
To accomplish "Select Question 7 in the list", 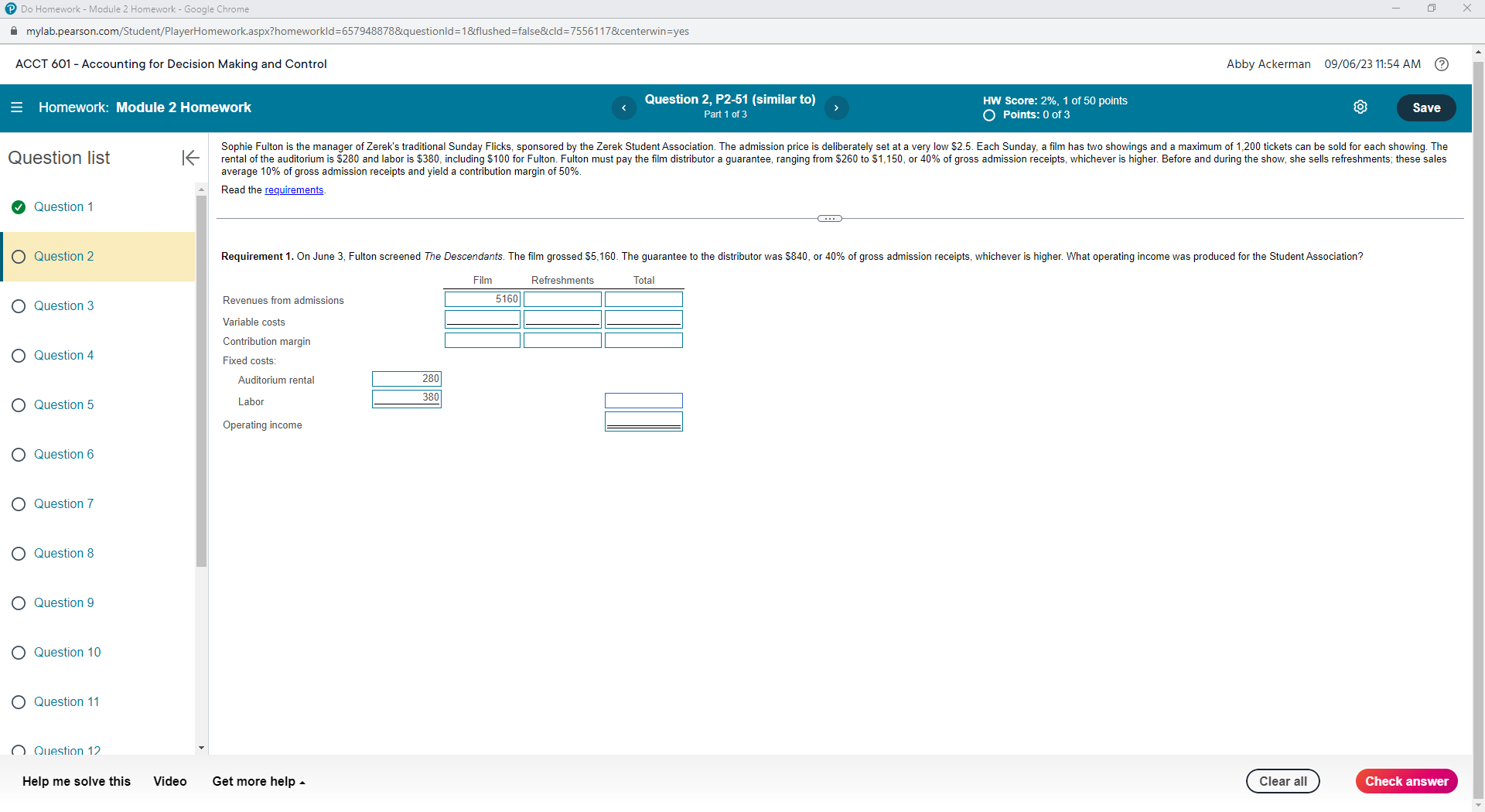I will click(63, 504).
